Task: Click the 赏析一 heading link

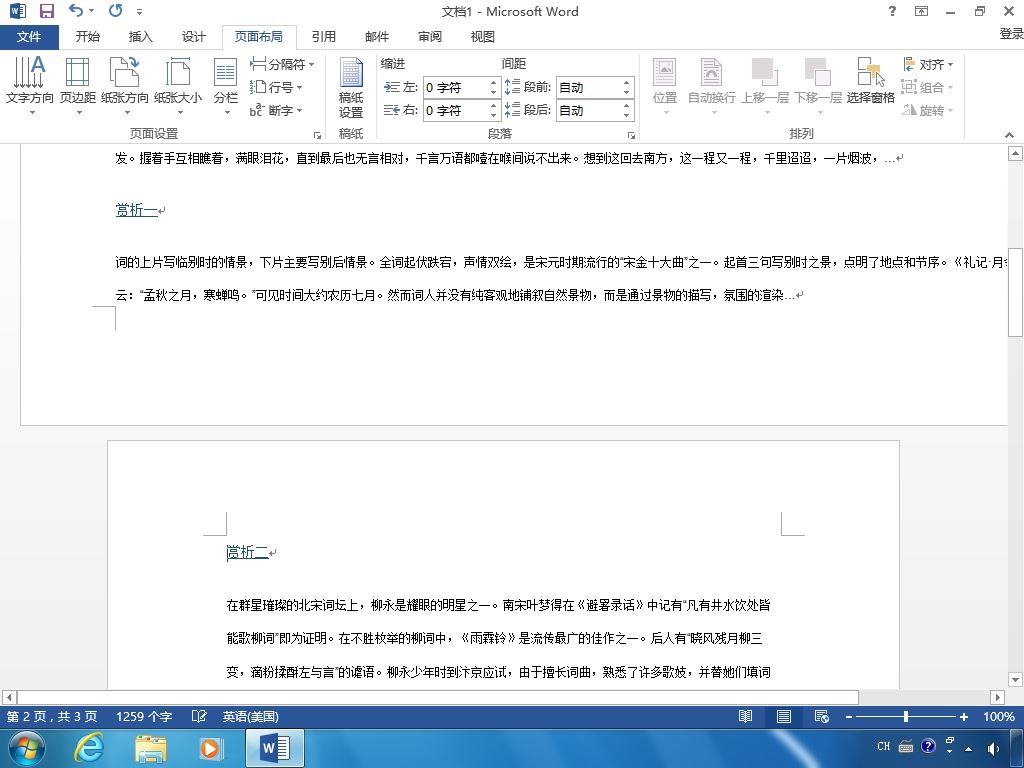Action: [136, 210]
